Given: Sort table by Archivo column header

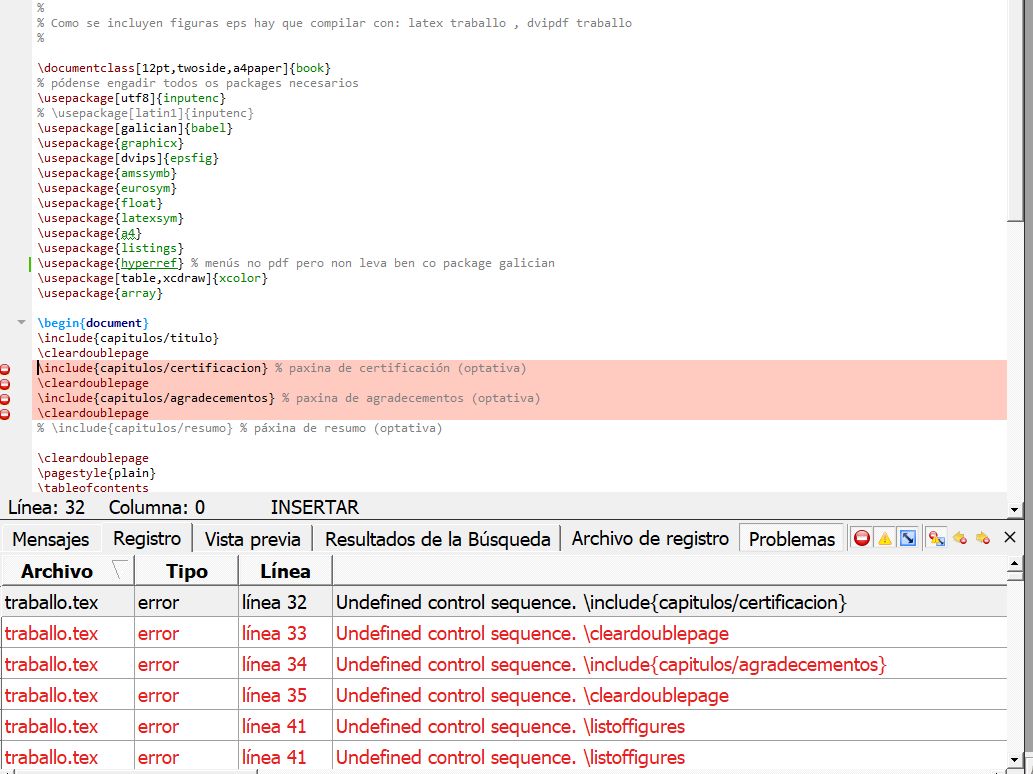Looking at the screenshot, I should 67,570.
